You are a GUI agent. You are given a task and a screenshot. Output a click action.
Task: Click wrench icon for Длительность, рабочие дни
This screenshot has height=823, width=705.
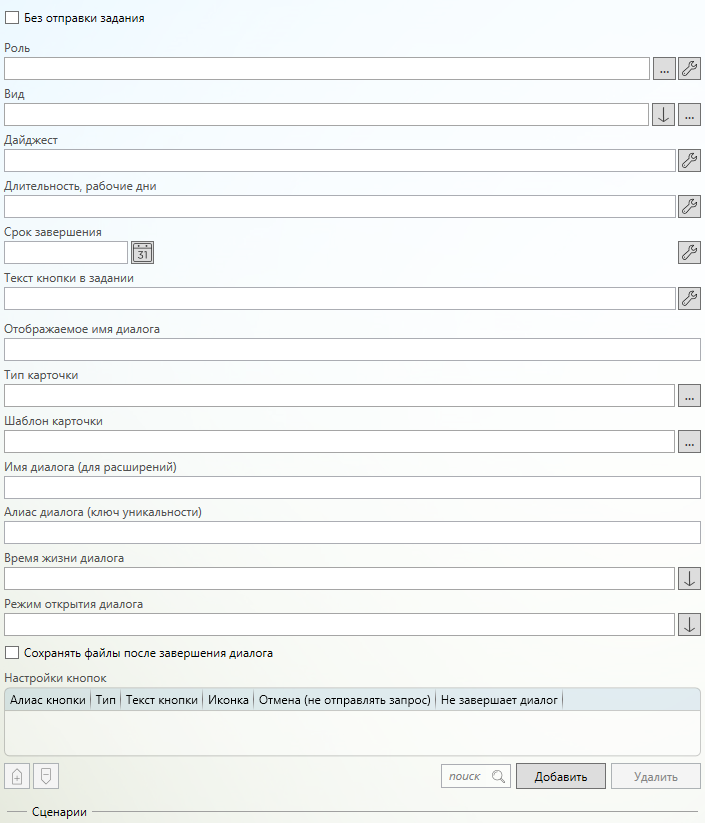tap(689, 206)
